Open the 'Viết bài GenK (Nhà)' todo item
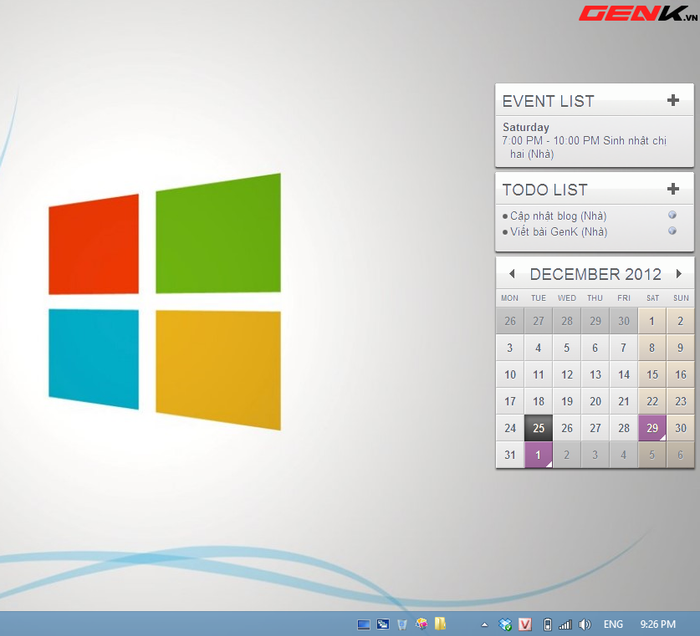Viewport: 700px width, 636px height. 558,232
